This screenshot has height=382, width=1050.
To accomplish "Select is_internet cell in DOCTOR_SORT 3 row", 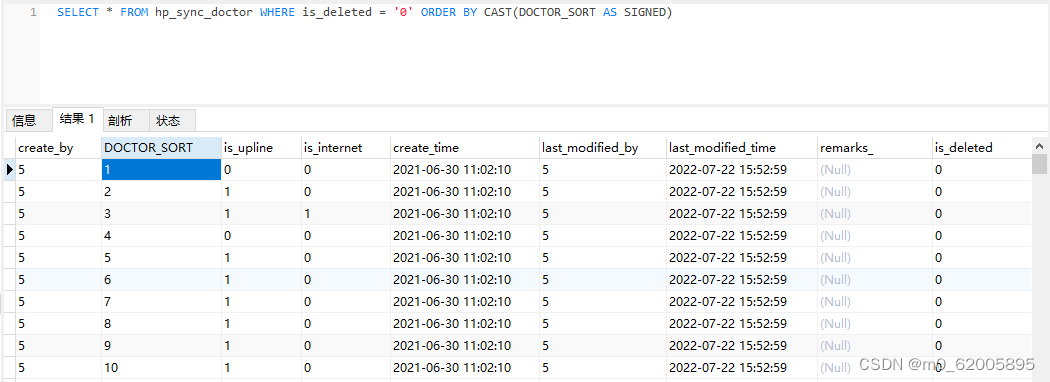I will point(346,214).
